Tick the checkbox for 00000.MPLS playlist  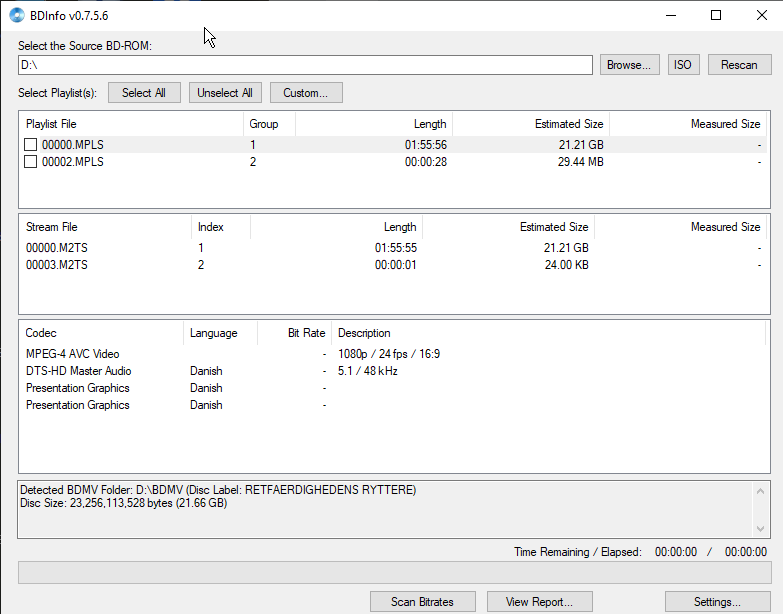click(x=30, y=145)
